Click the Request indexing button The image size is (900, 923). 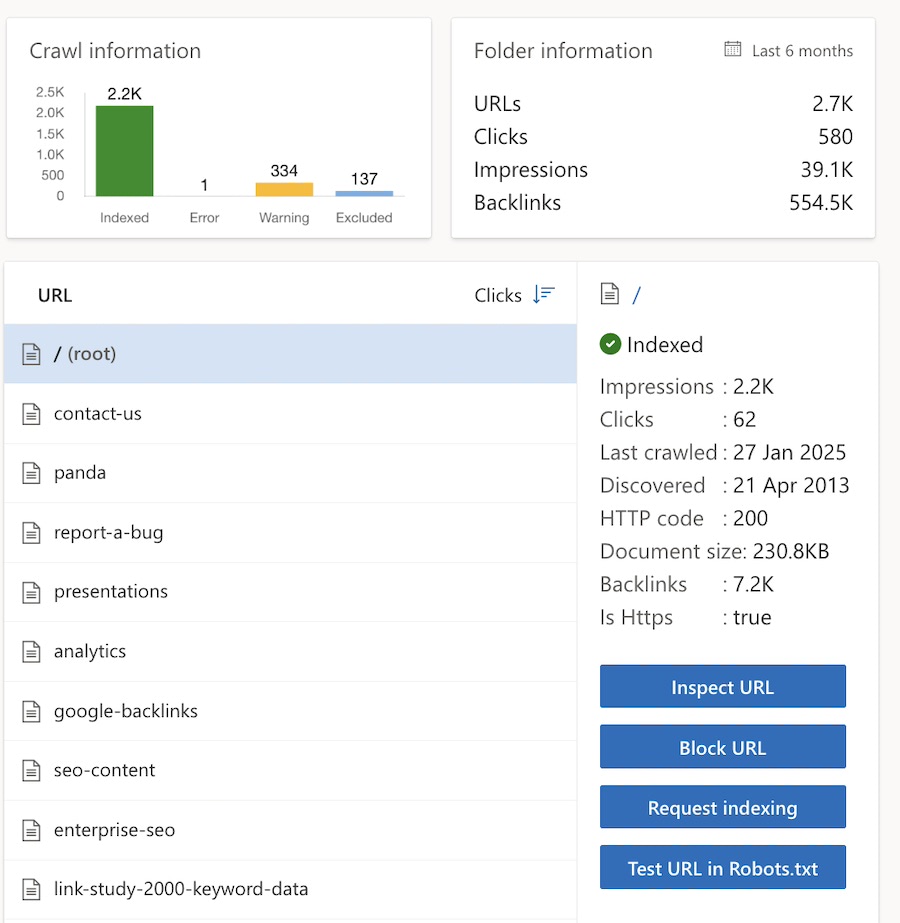722,808
